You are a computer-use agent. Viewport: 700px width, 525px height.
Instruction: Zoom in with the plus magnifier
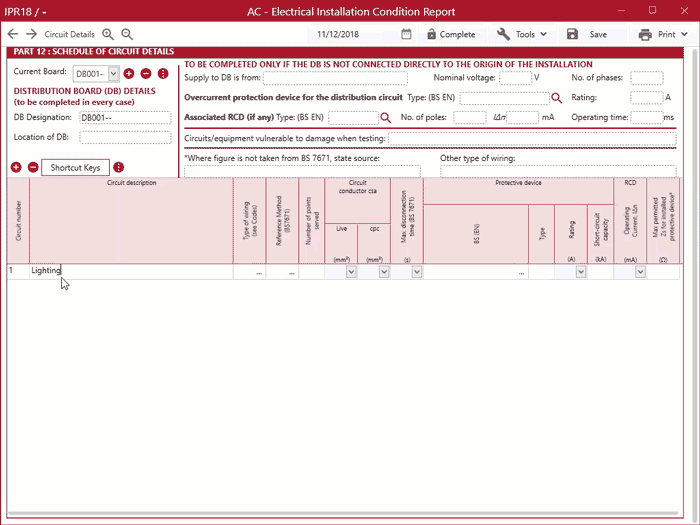point(108,34)
